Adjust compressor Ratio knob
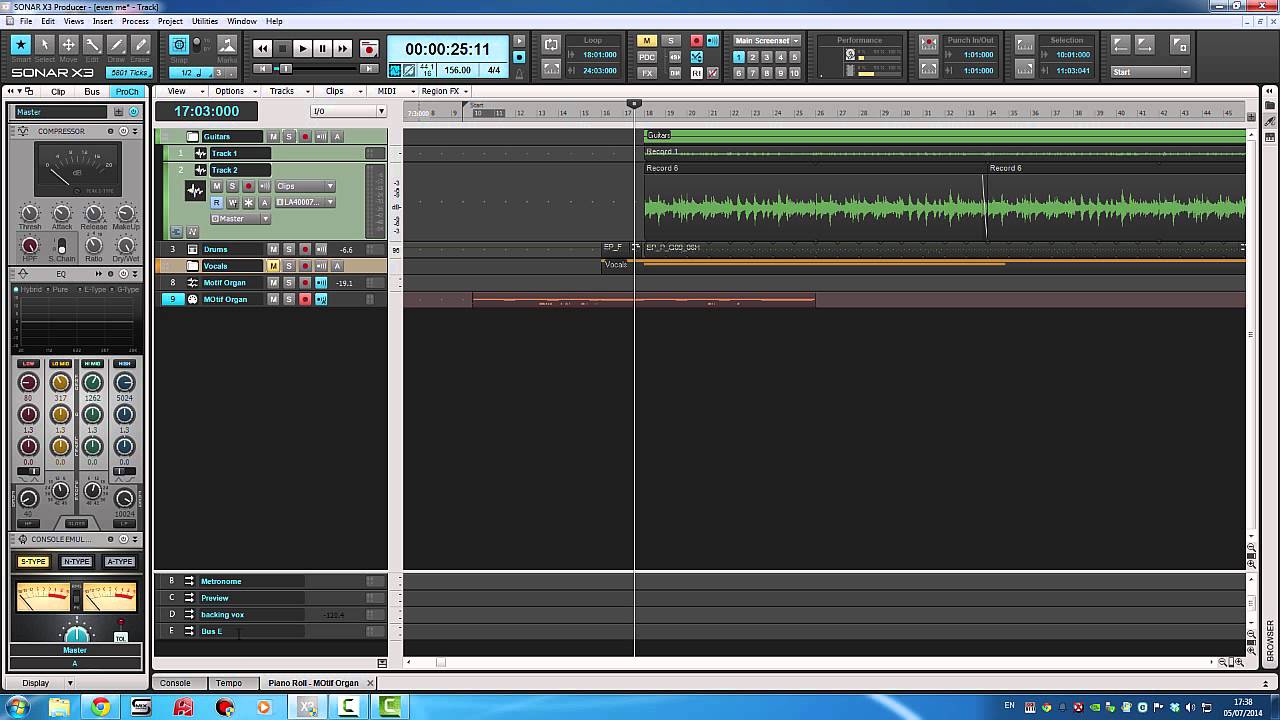1280x720 pixels. click(94, 244)
